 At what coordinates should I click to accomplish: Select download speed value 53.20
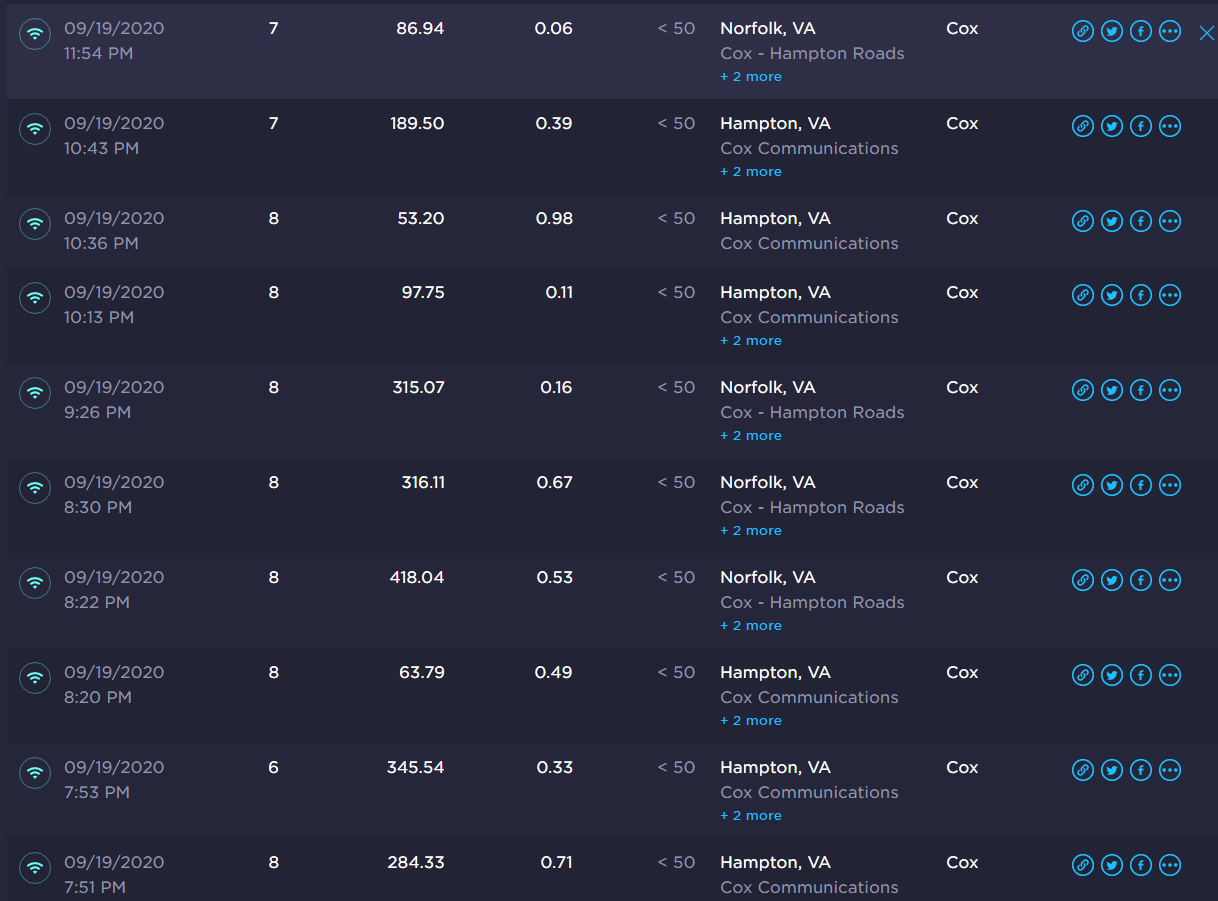(421, 218)
